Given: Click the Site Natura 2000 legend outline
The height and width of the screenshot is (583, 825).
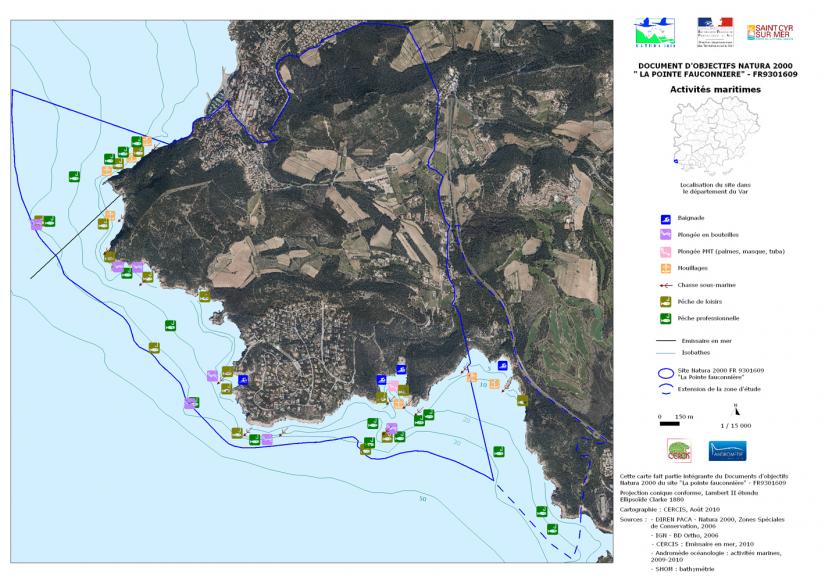Looking at the screenshot, I should point(664,374).
